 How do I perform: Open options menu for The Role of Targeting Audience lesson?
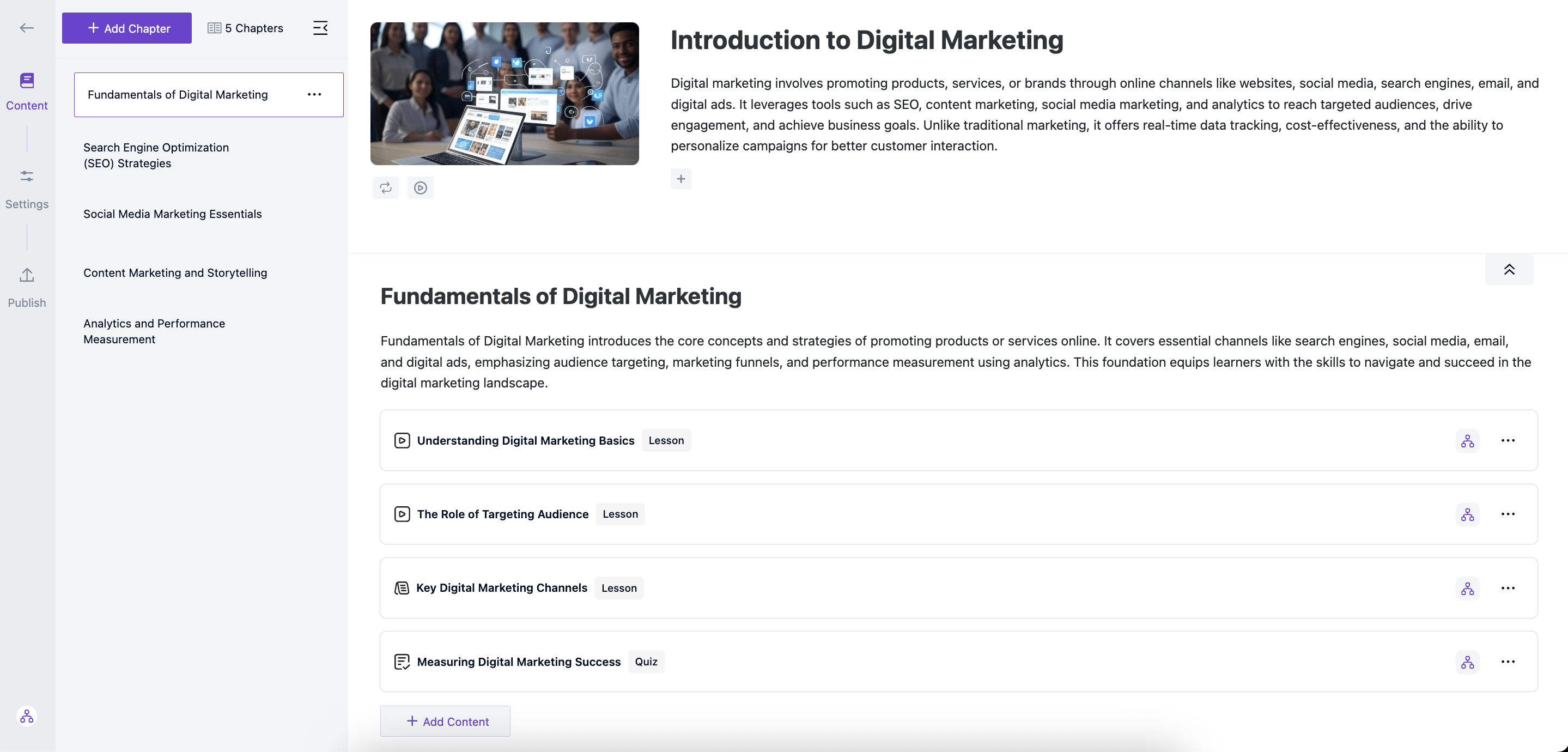1509,513
